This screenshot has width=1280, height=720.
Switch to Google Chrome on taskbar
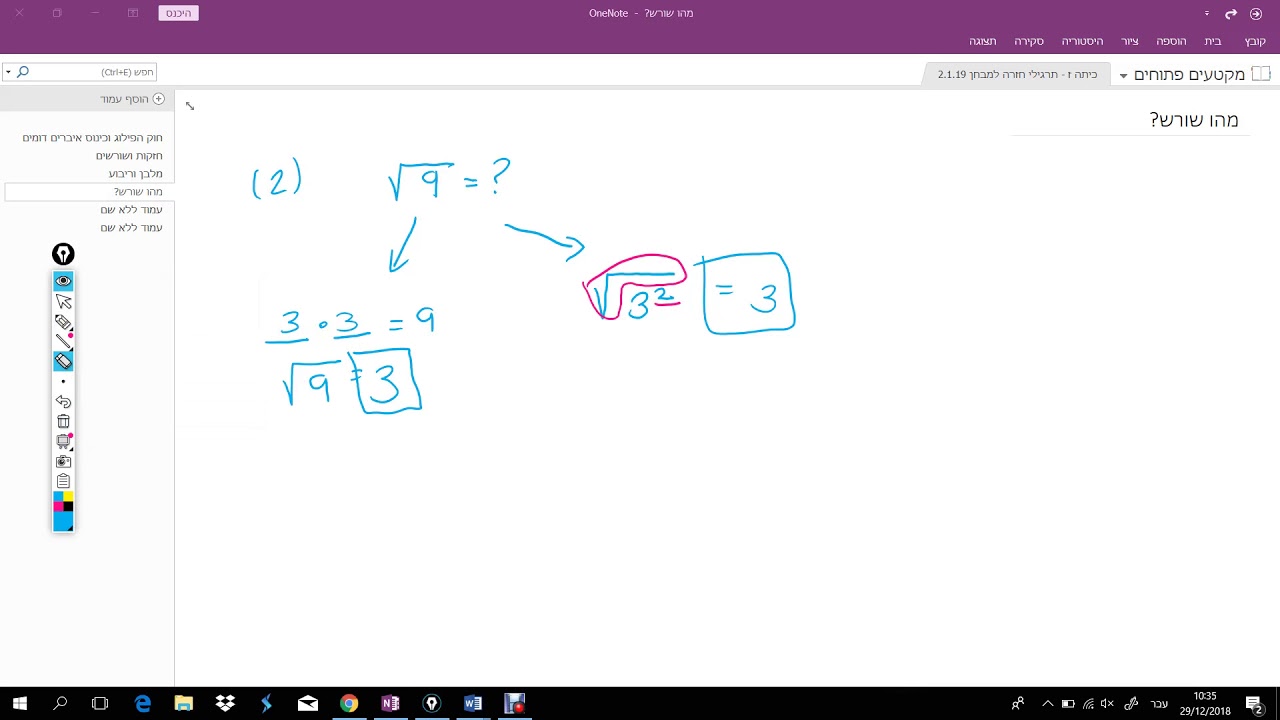click(349, 703)
